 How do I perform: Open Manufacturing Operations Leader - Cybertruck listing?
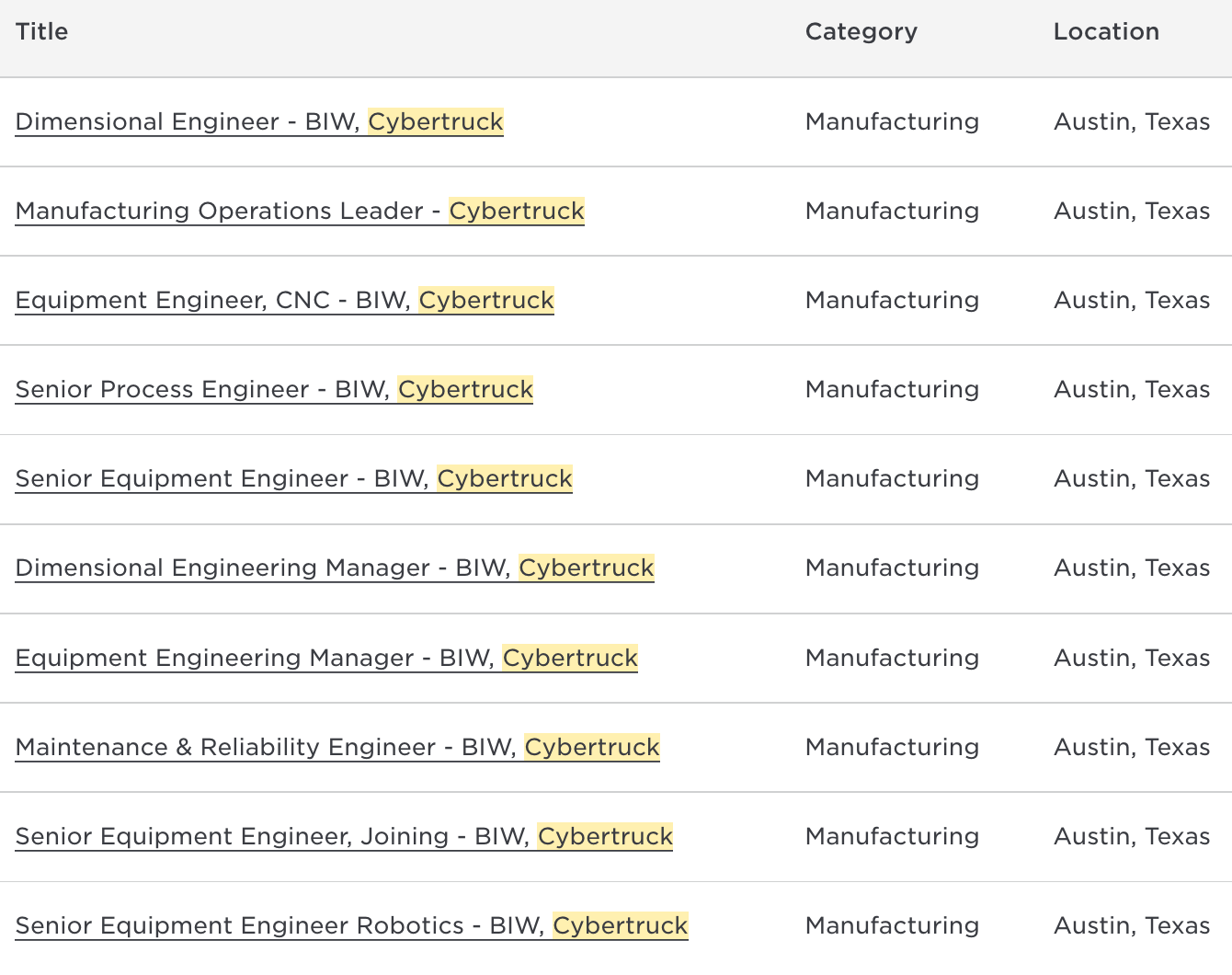[300, 212]
